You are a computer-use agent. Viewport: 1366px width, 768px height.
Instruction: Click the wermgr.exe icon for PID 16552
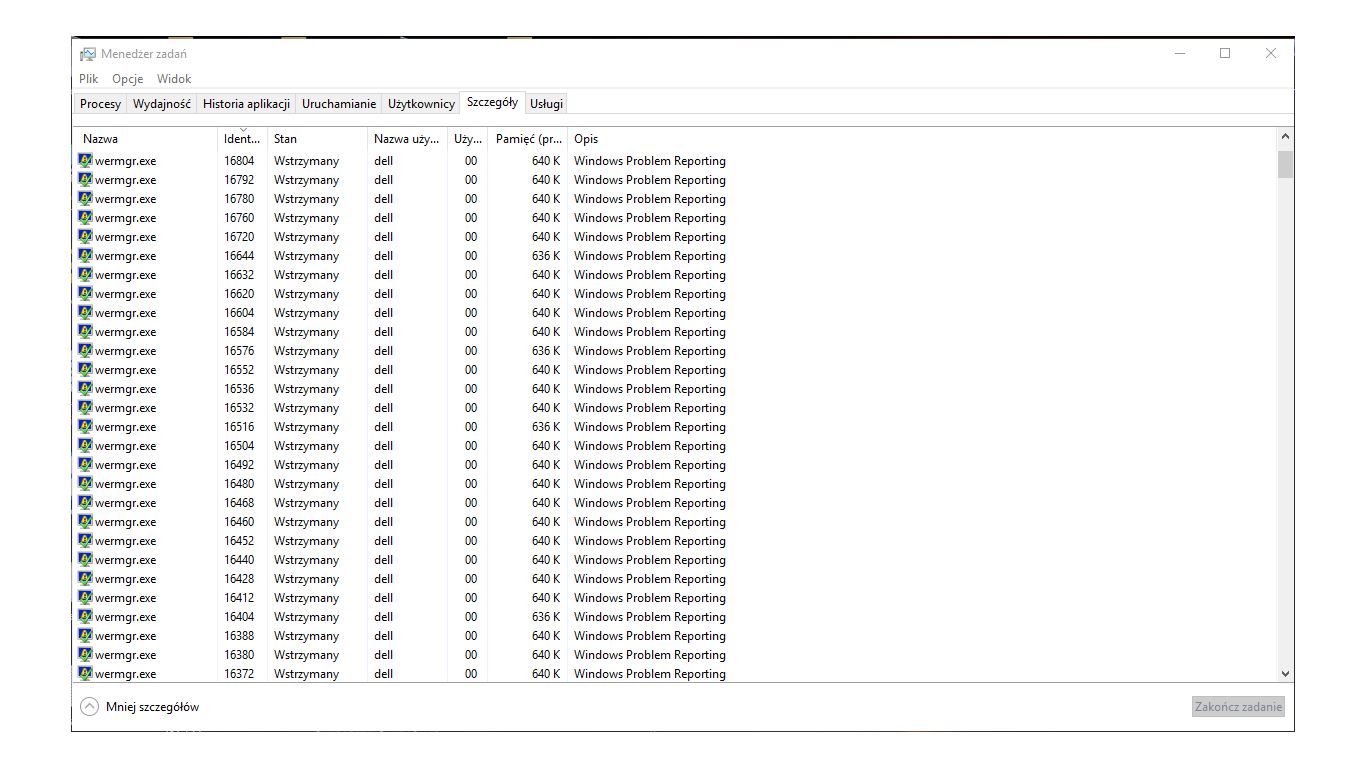click(x=85, y=369)
